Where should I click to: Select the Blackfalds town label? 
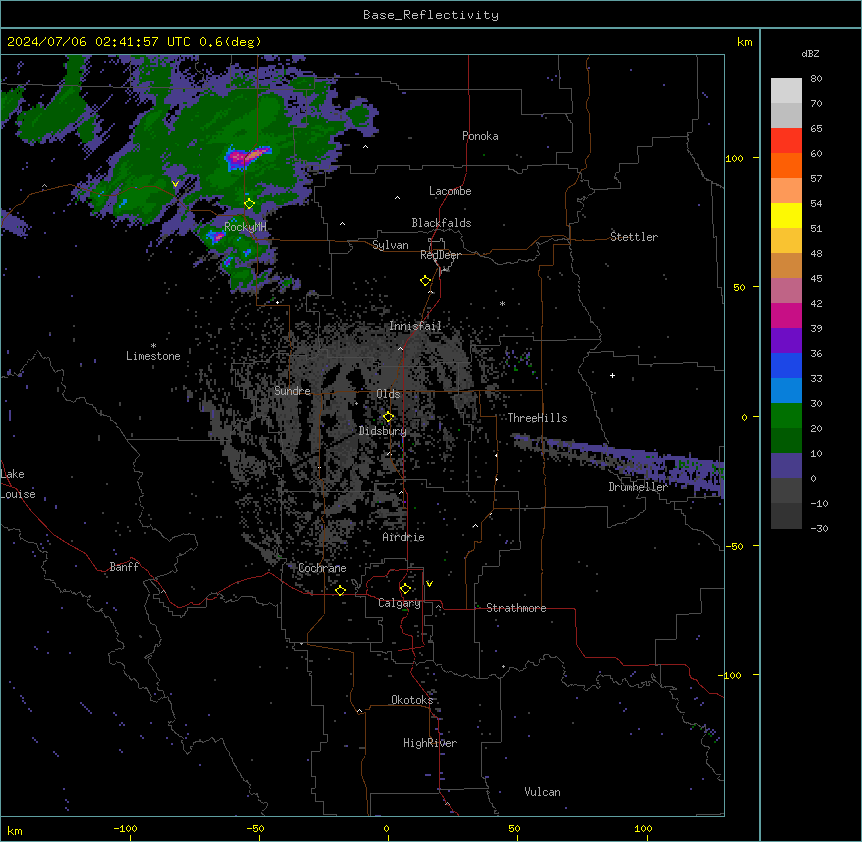click(441, 223)
